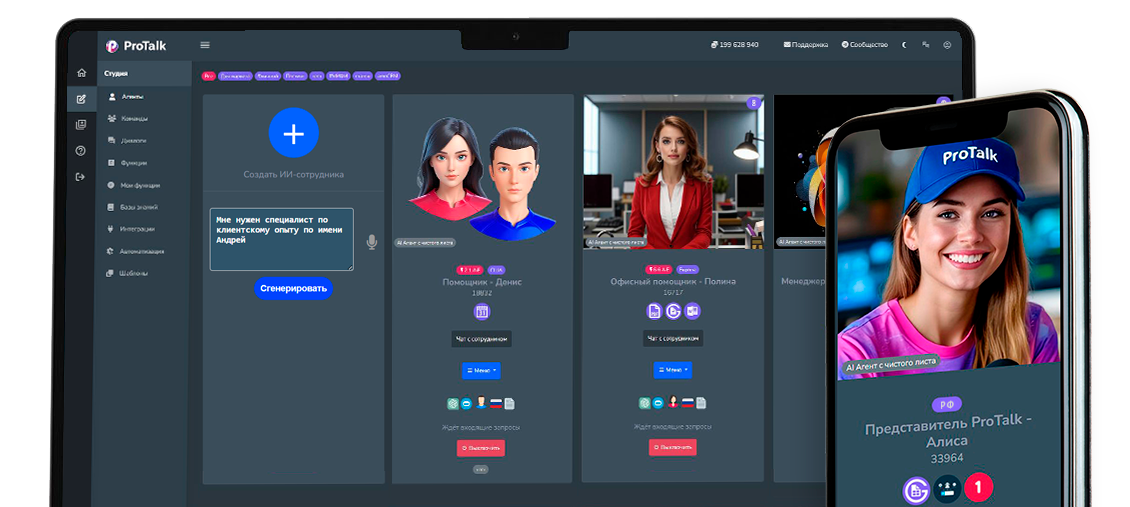Click the purple G icon on phone card
Image resolution: width=1130 pixels, height=507 pixels.
click(x=917, y=490)
